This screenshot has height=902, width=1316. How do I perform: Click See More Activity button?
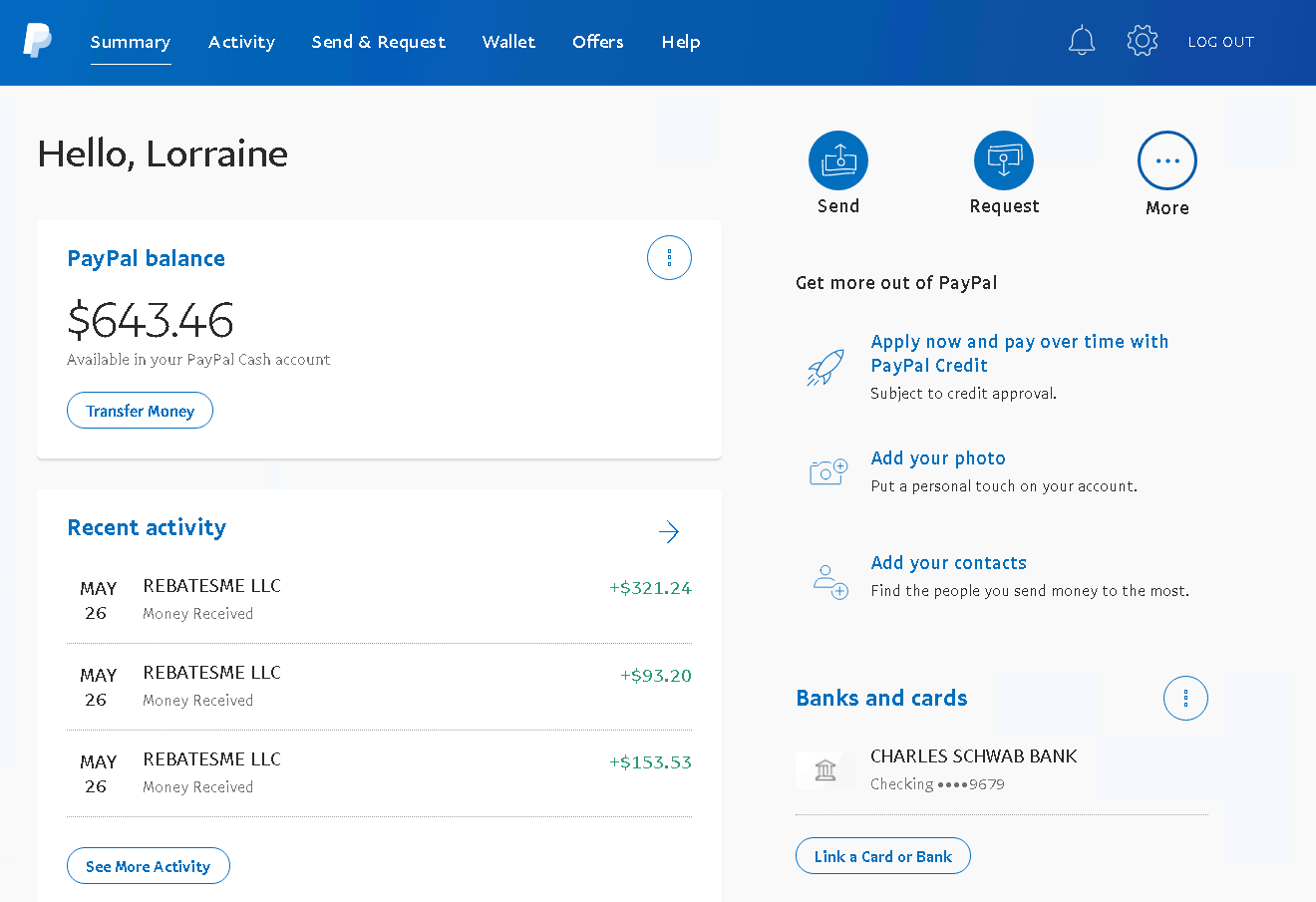149,866
